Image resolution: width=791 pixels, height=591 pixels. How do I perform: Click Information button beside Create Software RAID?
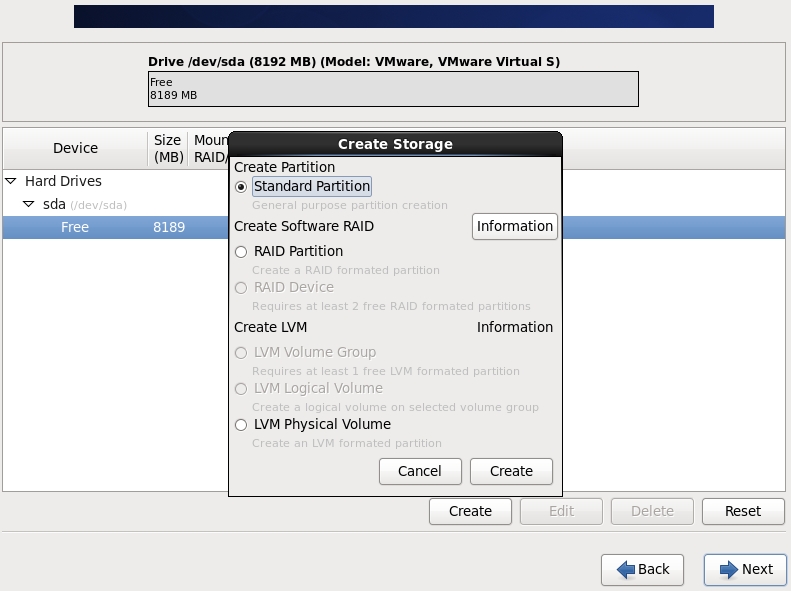pyautogui.click(x=515, y=226)
